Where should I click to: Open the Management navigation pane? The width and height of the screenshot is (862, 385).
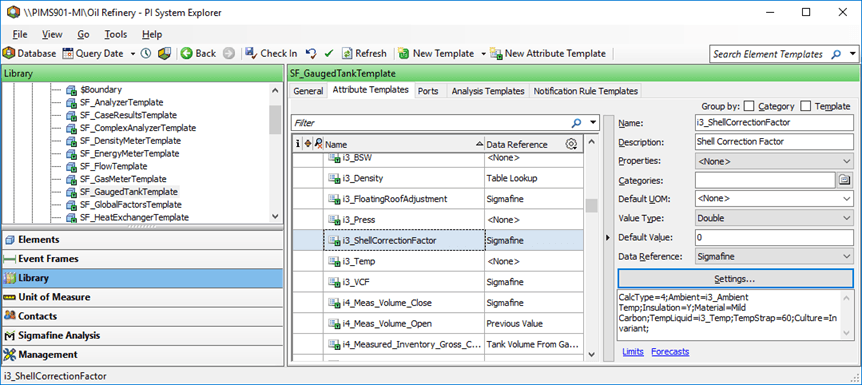click(x=142, y=355)
